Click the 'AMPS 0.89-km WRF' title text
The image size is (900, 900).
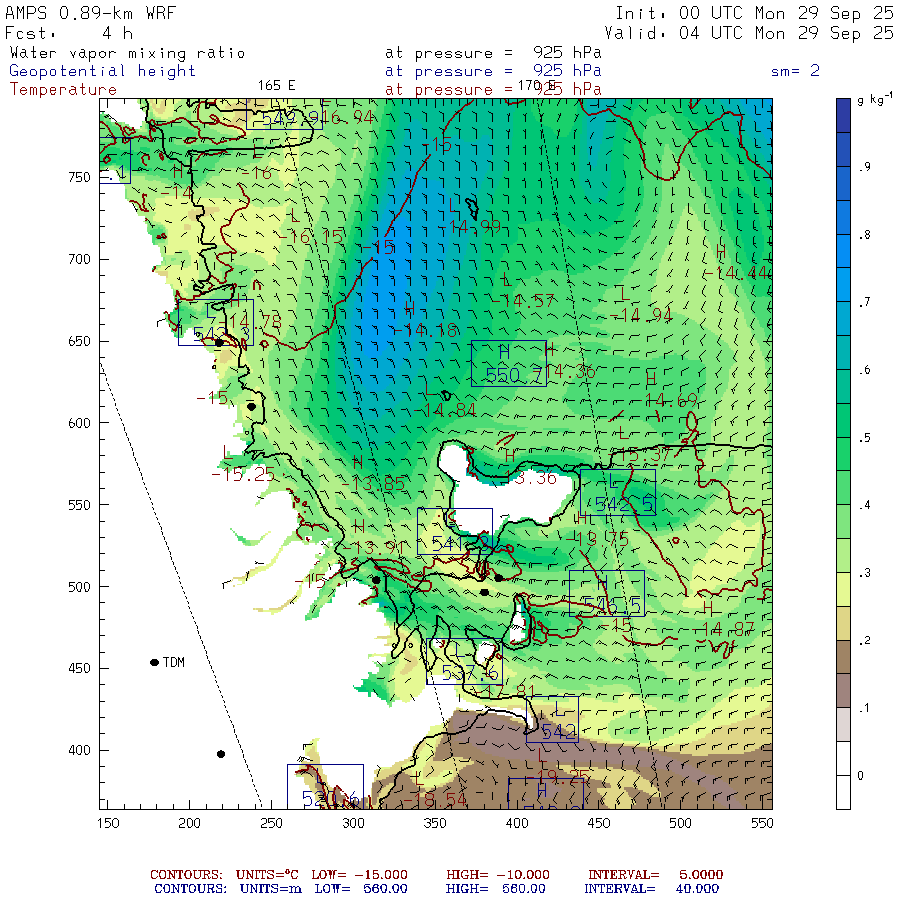click(90, 13)
